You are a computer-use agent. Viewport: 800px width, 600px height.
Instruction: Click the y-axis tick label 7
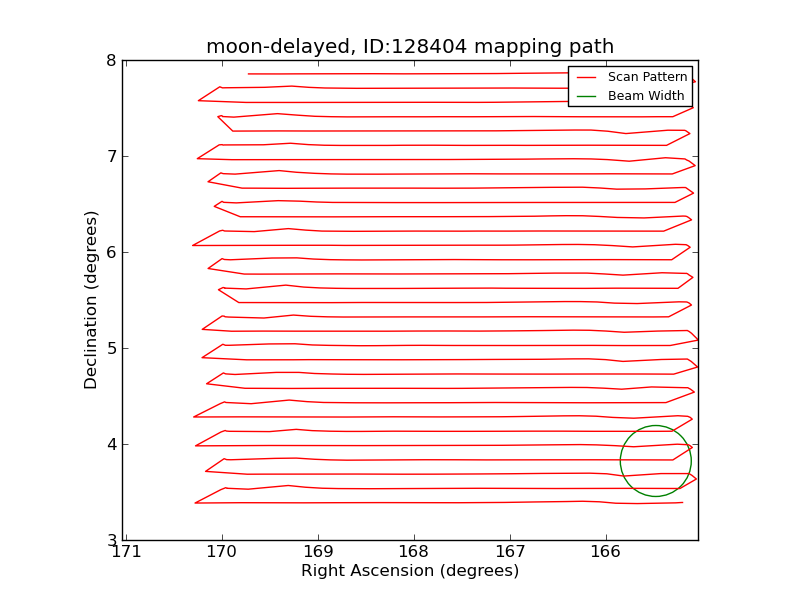112,157
